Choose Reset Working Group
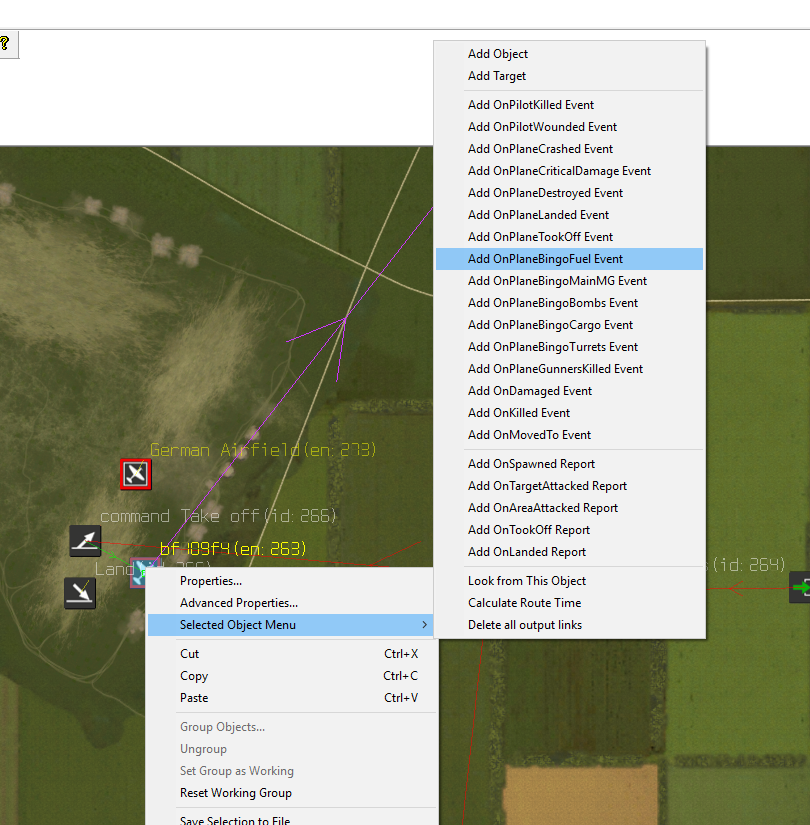 click(291, 793)
